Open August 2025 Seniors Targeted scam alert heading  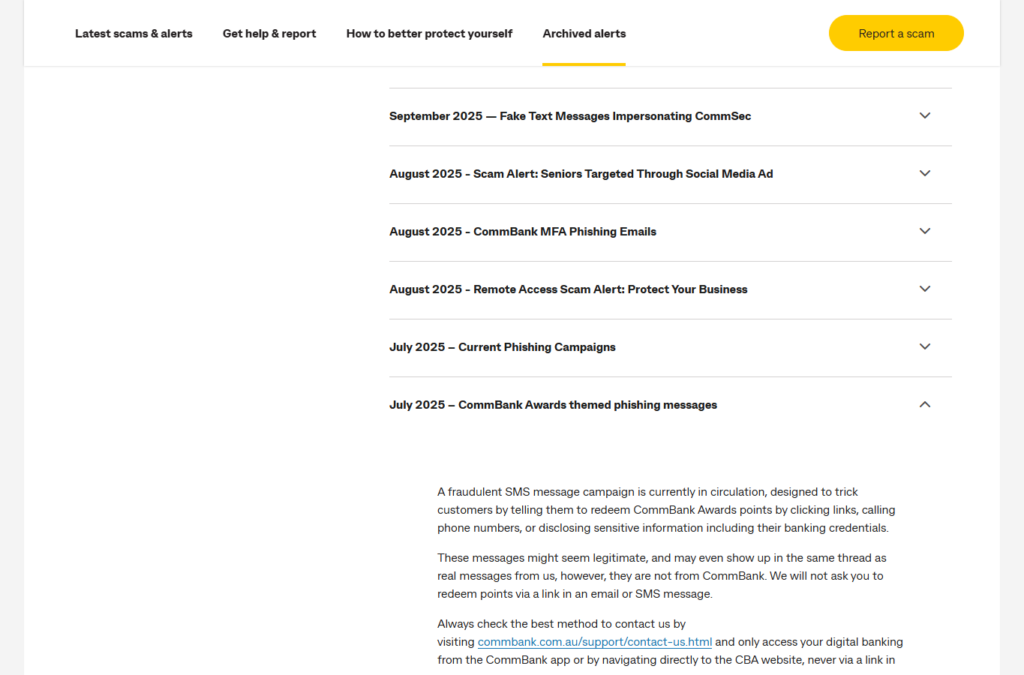pyautogui.click(x=581, y=174)
